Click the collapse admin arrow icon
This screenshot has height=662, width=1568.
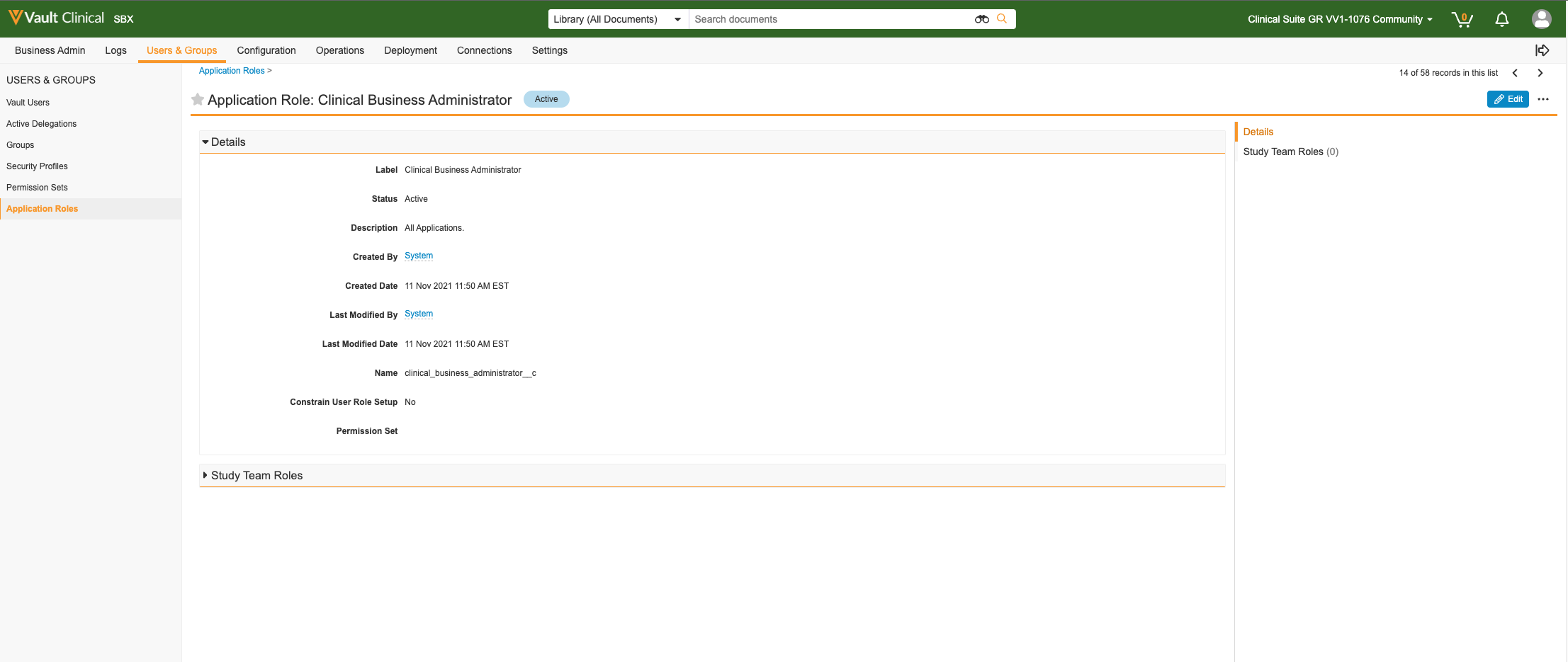coord(1542,50)
